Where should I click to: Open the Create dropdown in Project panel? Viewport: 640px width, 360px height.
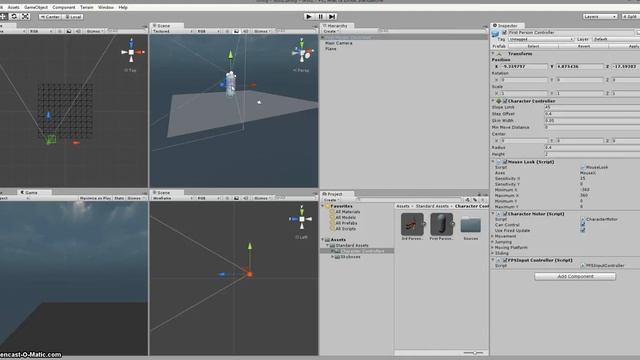pos(331,200)
